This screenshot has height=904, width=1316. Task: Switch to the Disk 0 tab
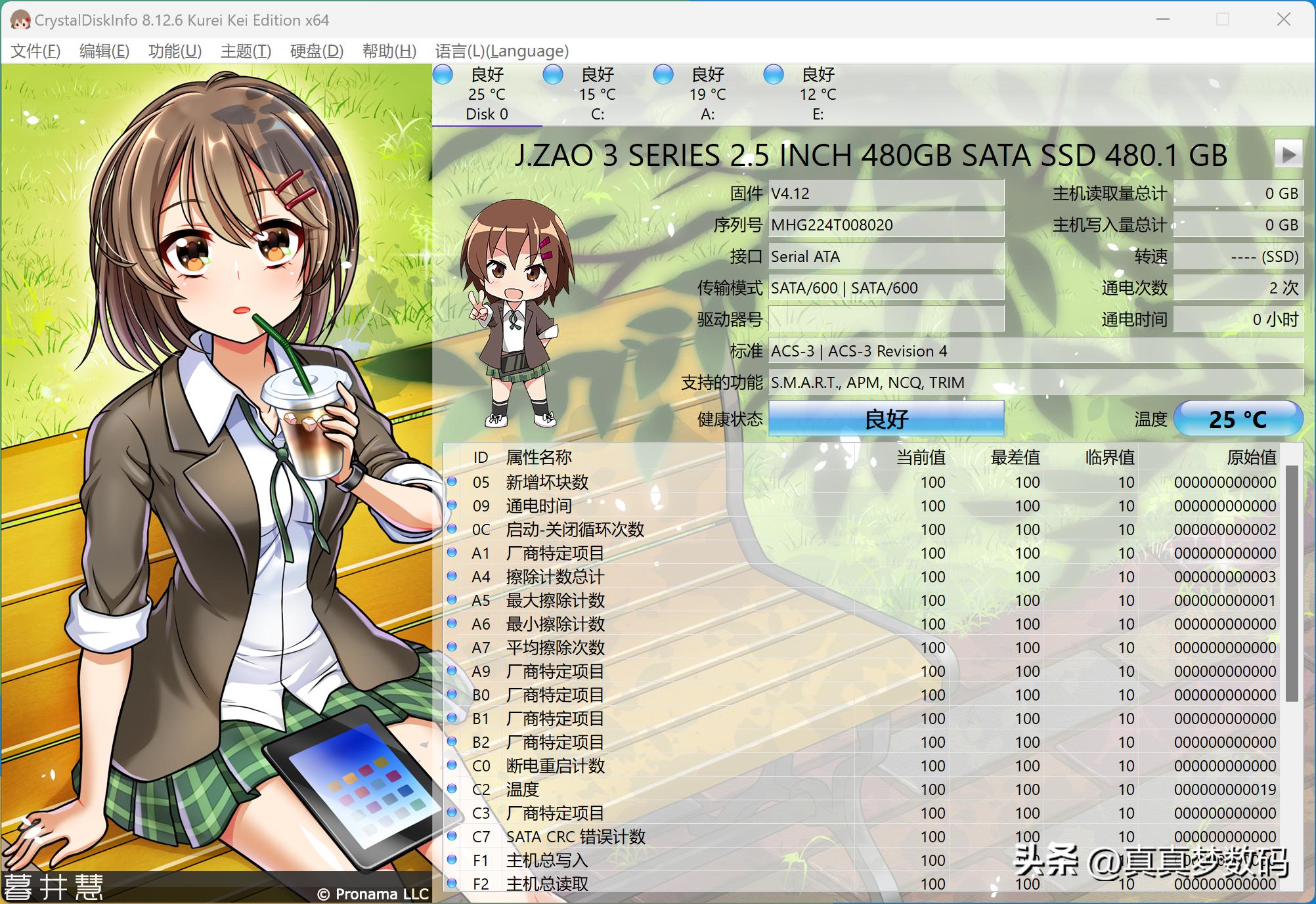(x=486, y=114)
